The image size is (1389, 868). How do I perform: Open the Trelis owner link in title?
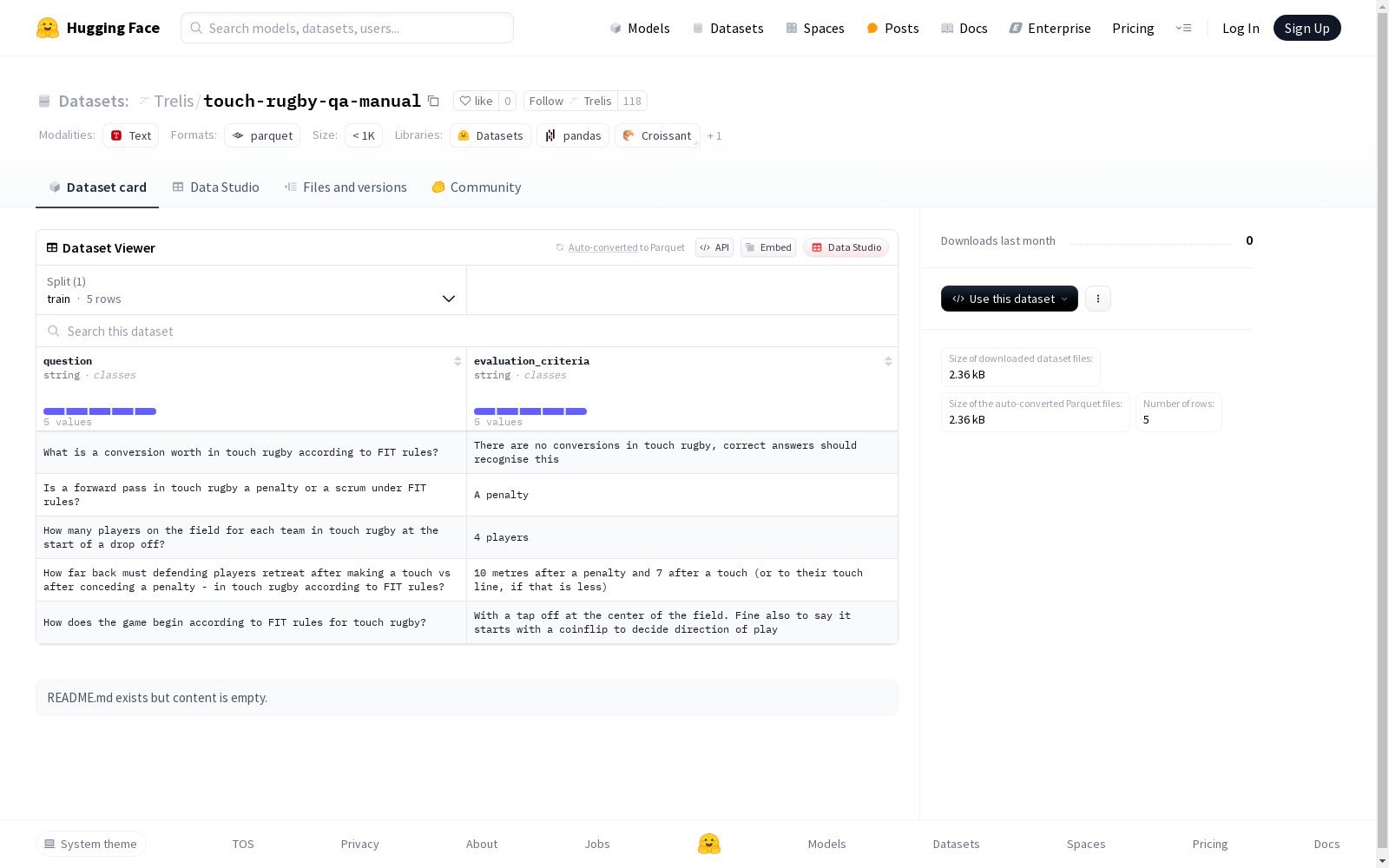[174, 101]
